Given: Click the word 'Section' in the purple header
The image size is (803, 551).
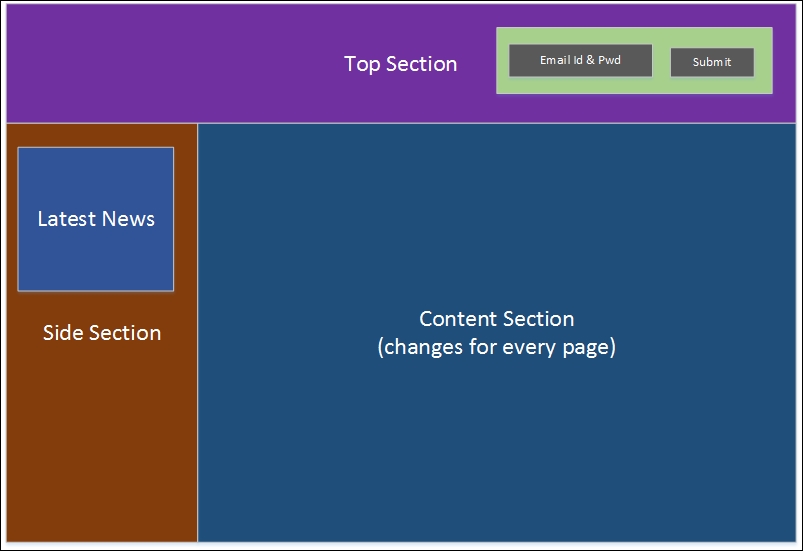Looking at the screenshot, I should 421,65.
